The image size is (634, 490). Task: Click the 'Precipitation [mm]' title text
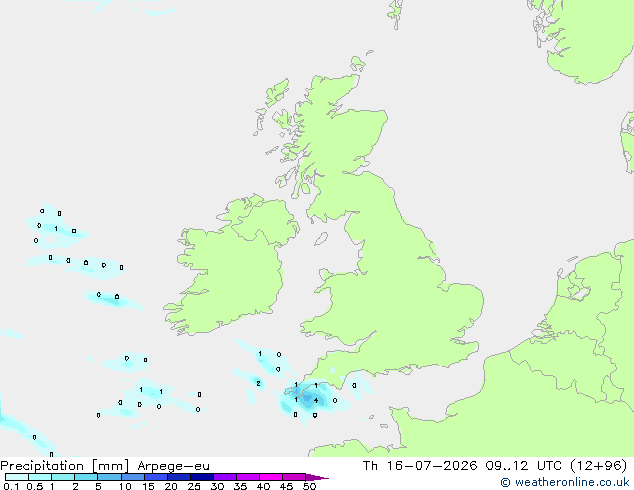(x=65, y=466)
